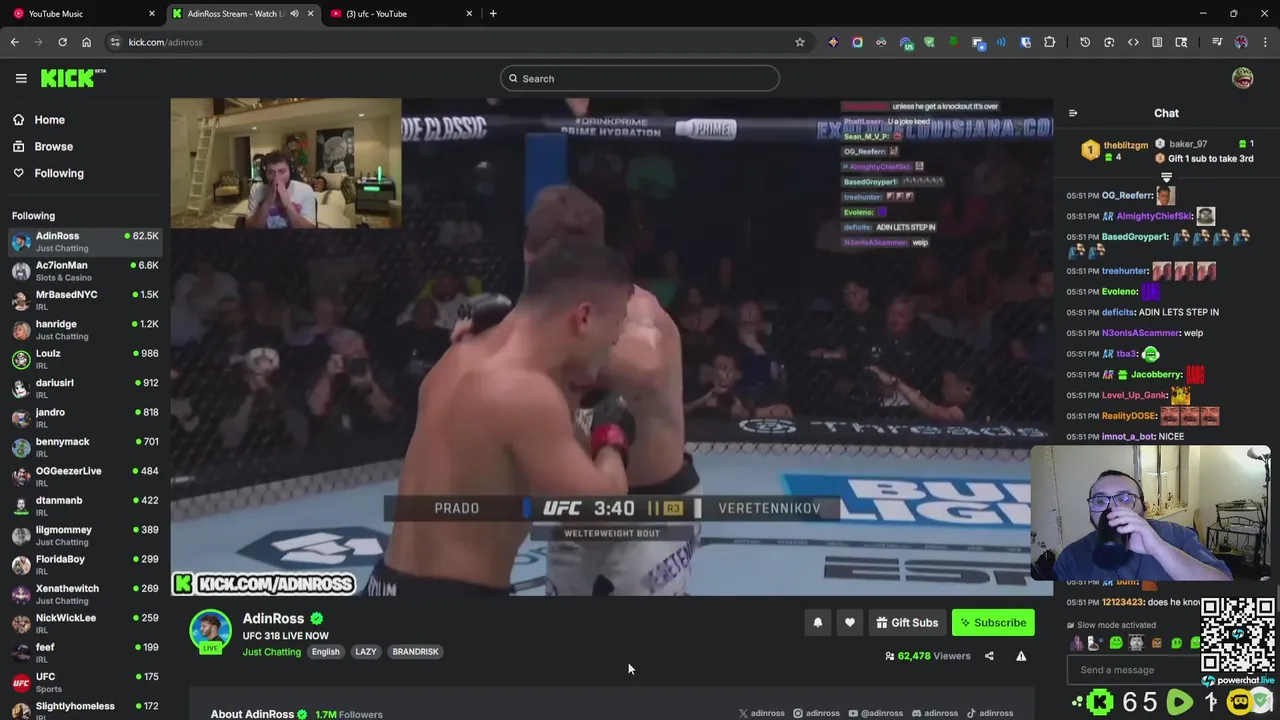Viewport: 1280px width, 720px height.
Task: Click the browser home button
Action: 86,42
